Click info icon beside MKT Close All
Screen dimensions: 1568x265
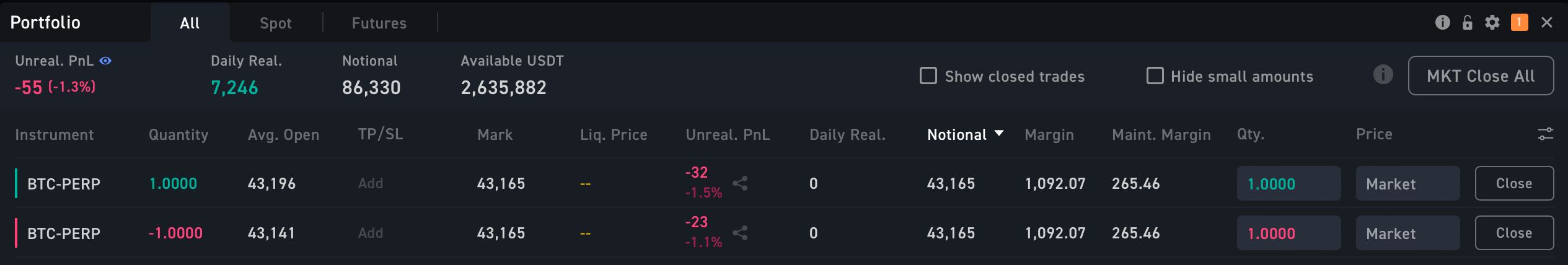point(1383,75)
